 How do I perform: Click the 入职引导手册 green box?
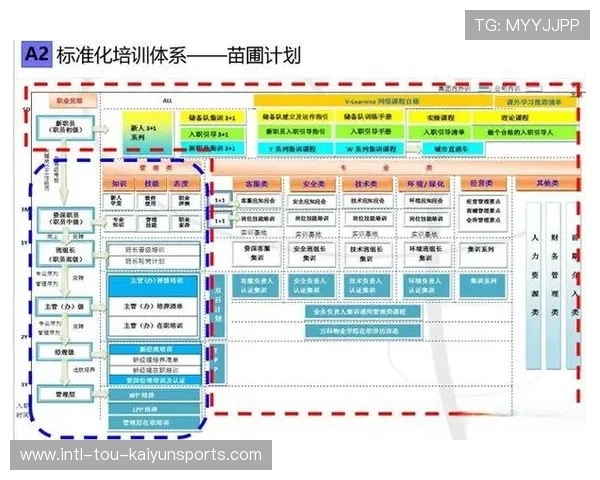click(370, 132)
